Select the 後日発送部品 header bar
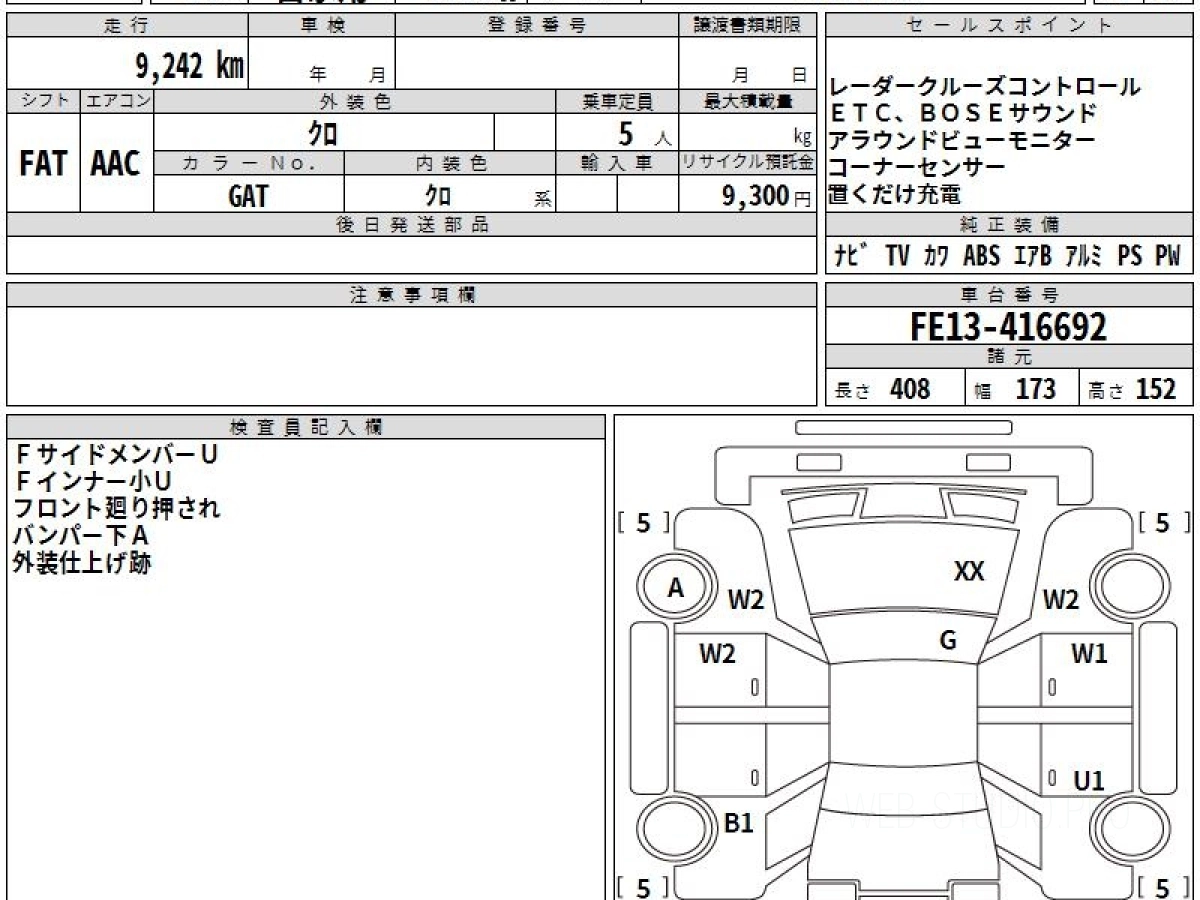 (x=412, y=225)
